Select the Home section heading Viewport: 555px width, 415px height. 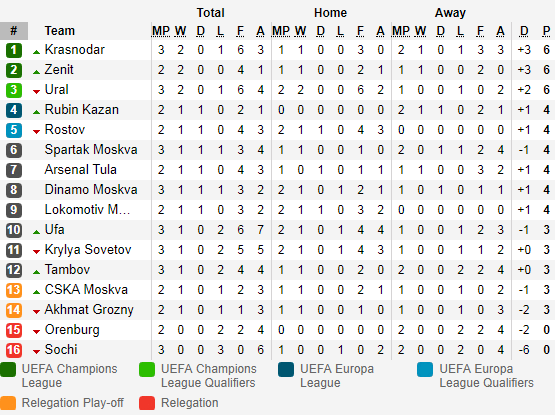[330, 13]
